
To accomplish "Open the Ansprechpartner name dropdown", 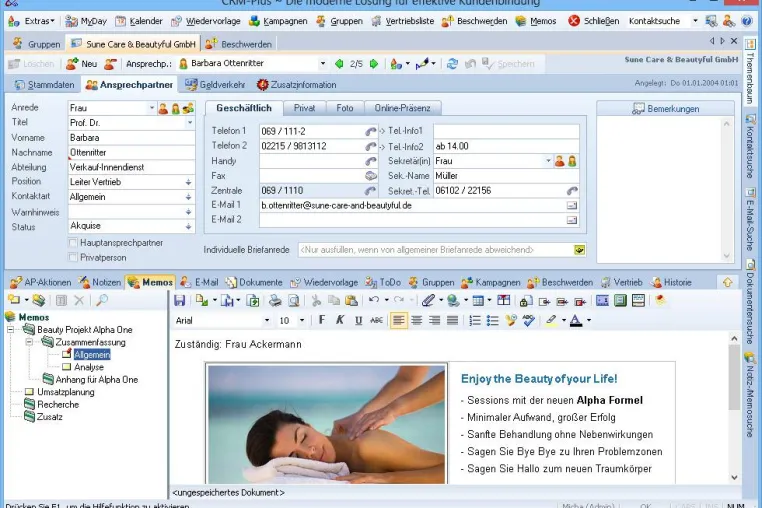I will [x=323, y=64].
